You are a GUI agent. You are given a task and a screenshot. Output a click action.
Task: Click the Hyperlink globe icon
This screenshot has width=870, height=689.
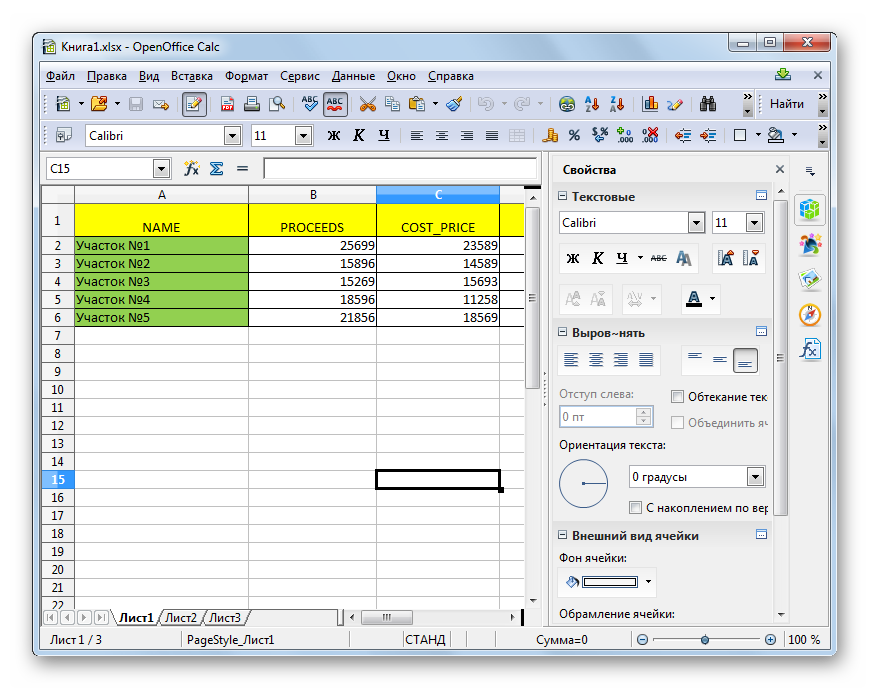pos(566,104)
